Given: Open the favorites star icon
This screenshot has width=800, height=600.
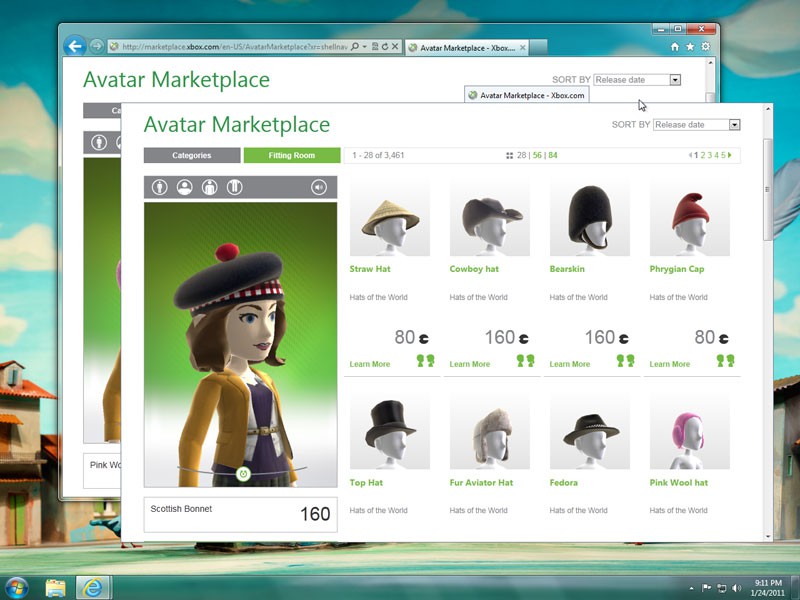Looking at the screenshot, I should pyautogui.click(x=690, y=46).
